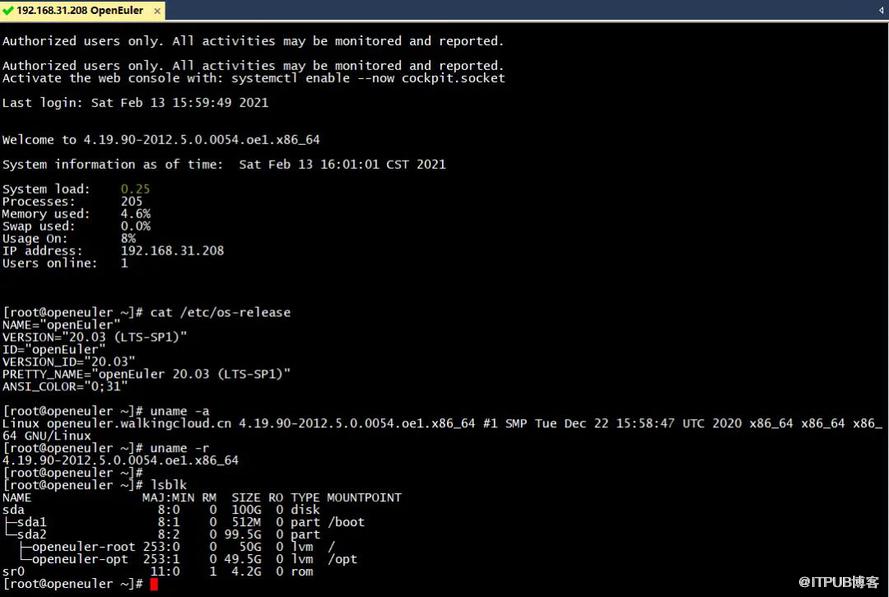Click the 99.5G size value
The height and width of the screenshot is (597, 889).
tap(243, 535)
